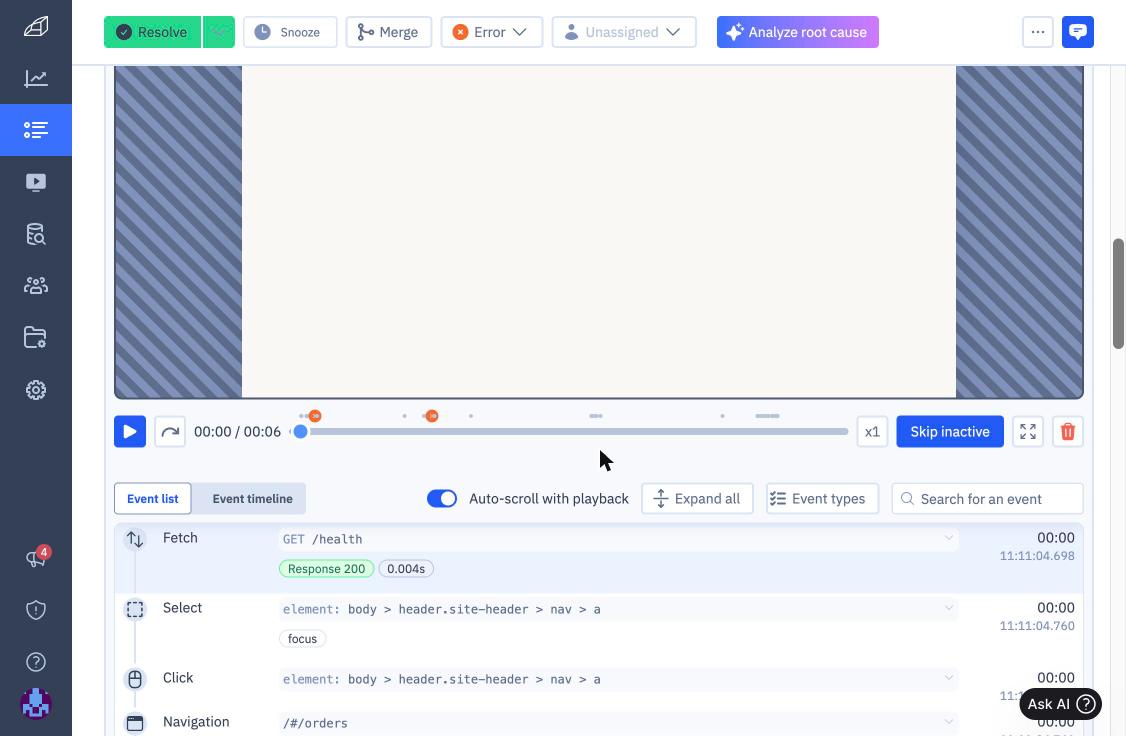This screenshot has height=736, width=1126.
Task: Open the more options ellipsis menu
Action: coord(1038,32)
